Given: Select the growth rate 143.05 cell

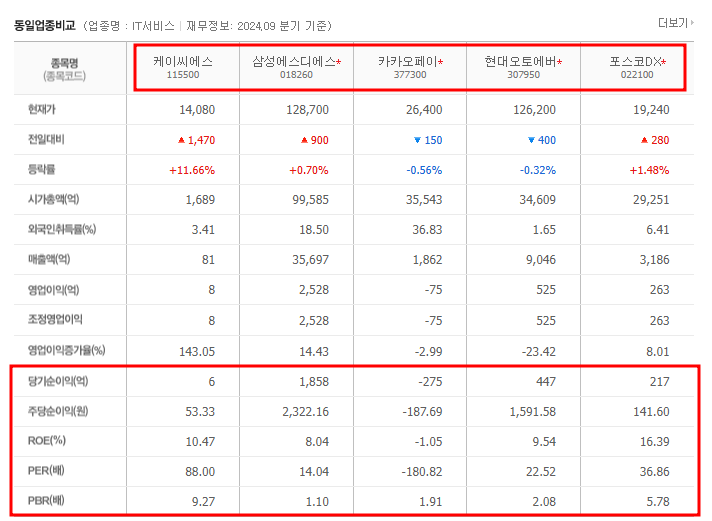Looking at the screenshot, I should pyautogui.click(x=197, y=352).
